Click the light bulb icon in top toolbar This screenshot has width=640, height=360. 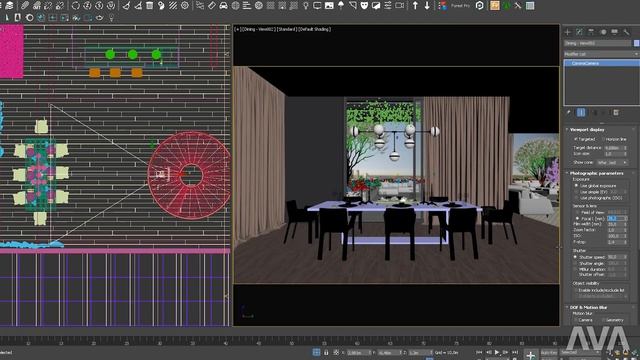pyautogui.click(x=305, y=6)
